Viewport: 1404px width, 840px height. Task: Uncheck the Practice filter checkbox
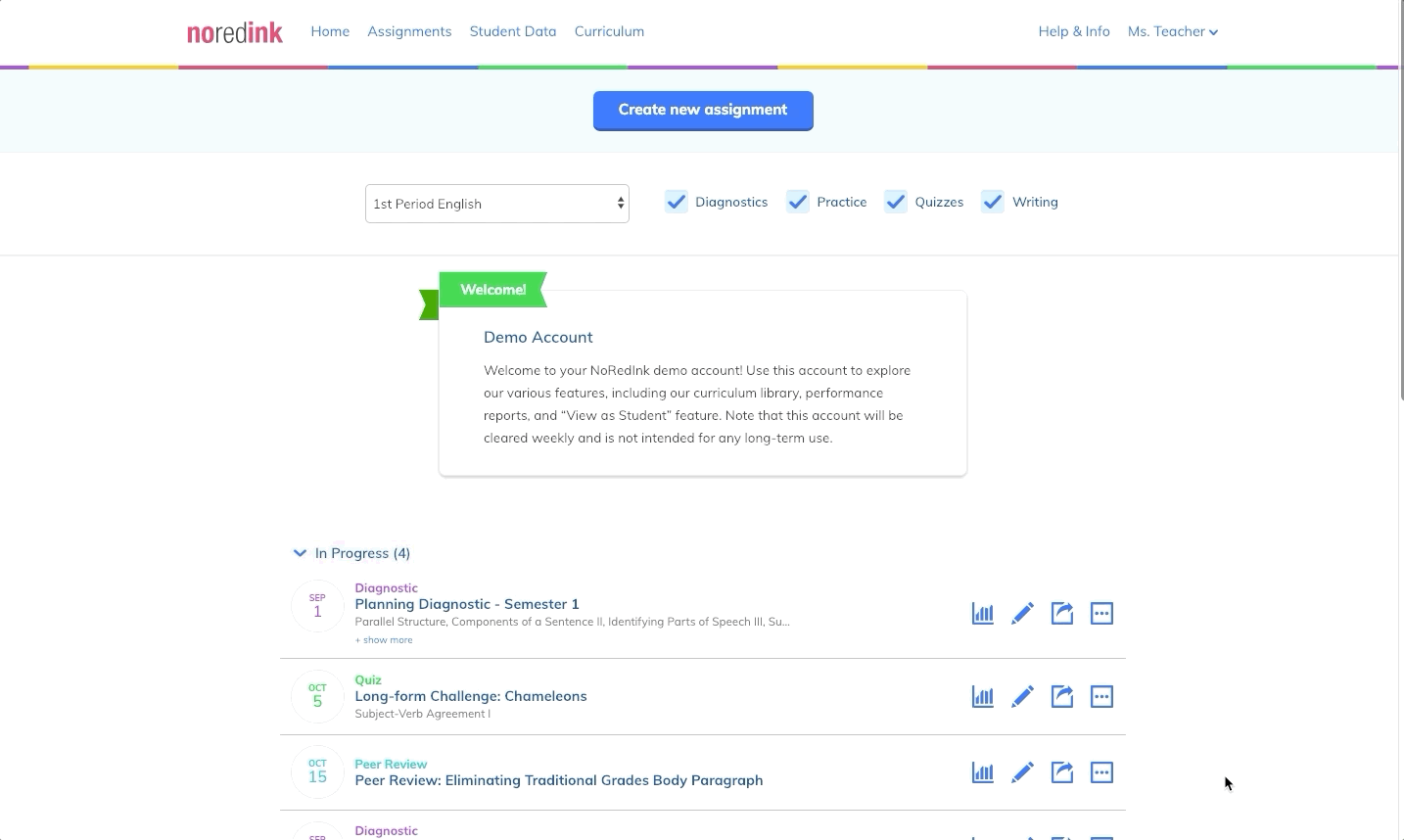[798, 202]
